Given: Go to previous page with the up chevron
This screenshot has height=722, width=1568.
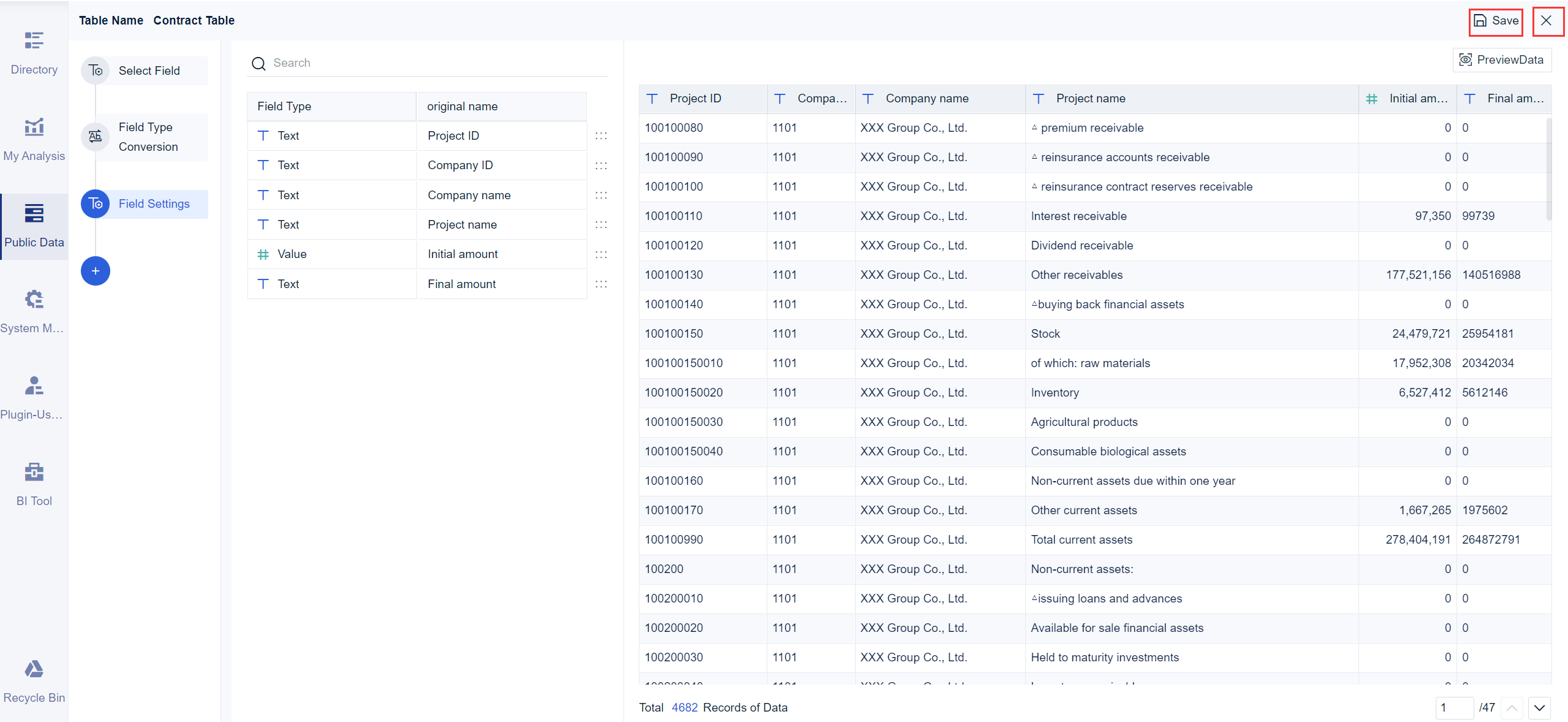Looking at the screenshot, I should [1510, 708].
